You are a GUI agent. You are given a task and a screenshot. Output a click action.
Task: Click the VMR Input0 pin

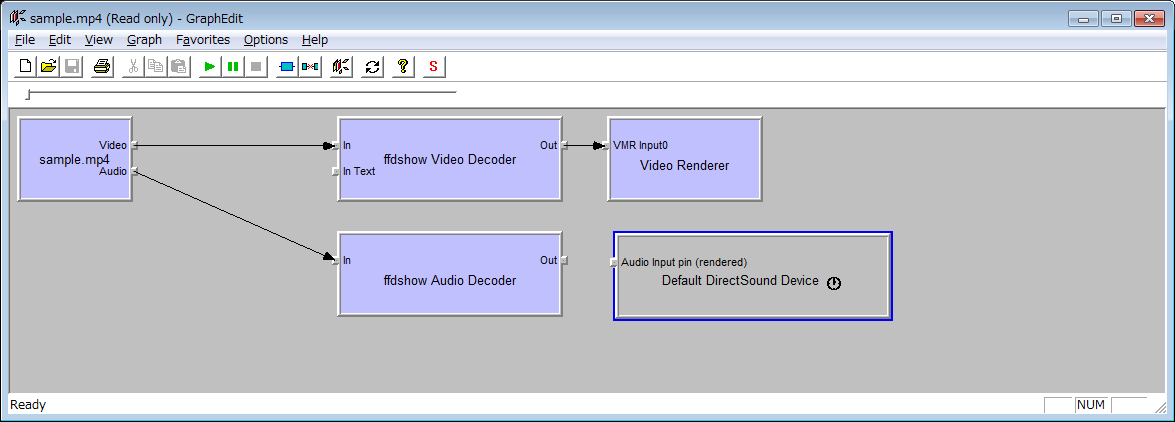pyautogui.click(x=605, y=145)
